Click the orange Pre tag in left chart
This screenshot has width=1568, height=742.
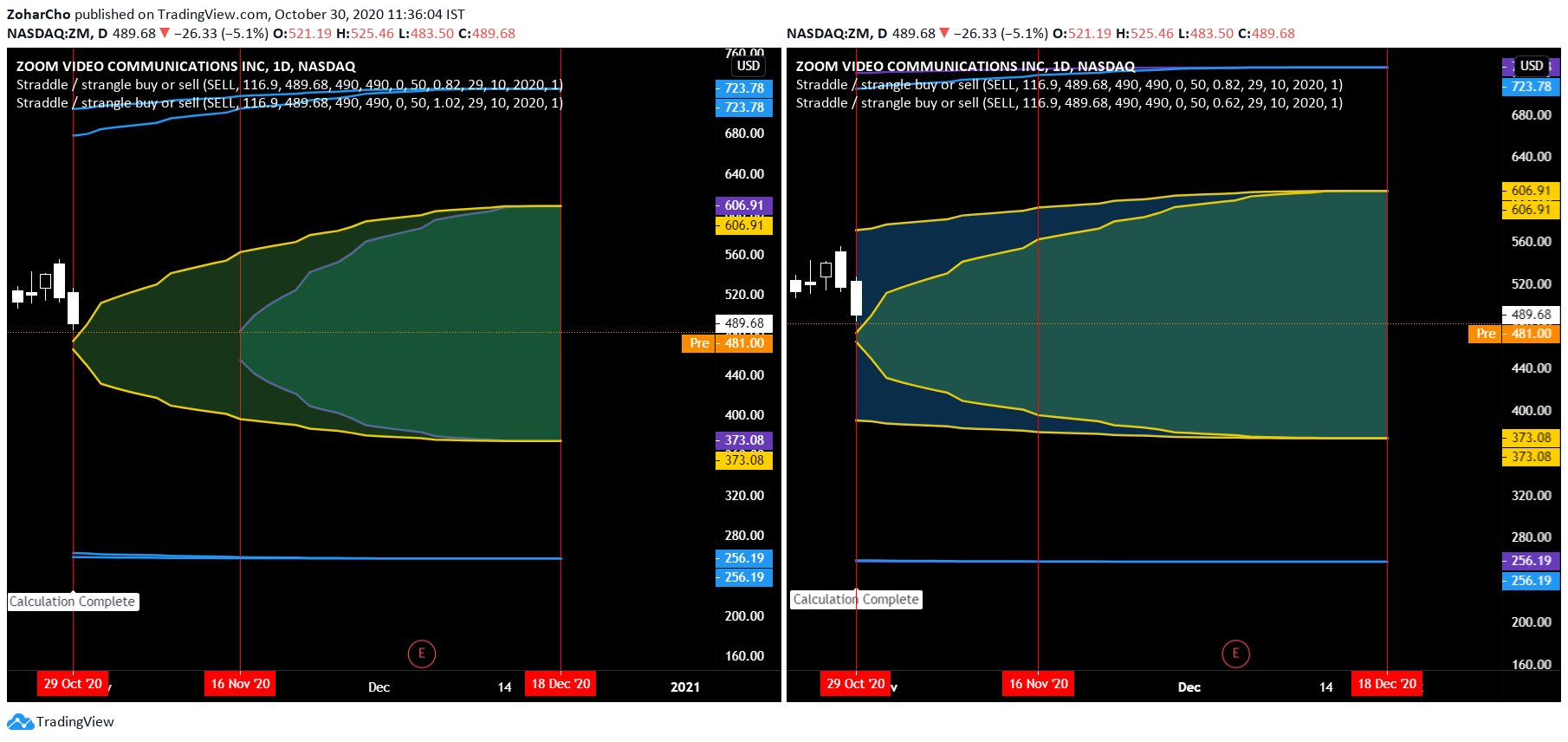coord(699,343)
